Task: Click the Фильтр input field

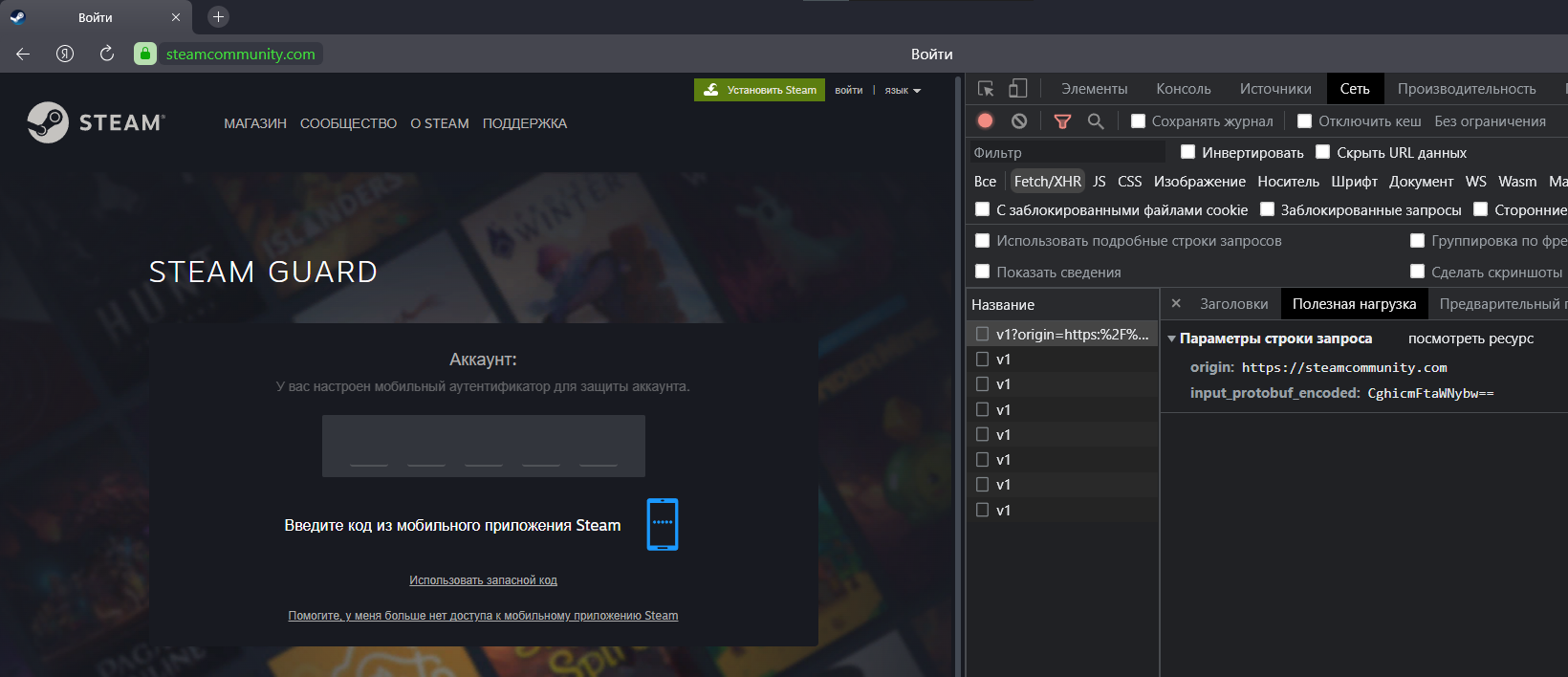Action: point(1066,153)
